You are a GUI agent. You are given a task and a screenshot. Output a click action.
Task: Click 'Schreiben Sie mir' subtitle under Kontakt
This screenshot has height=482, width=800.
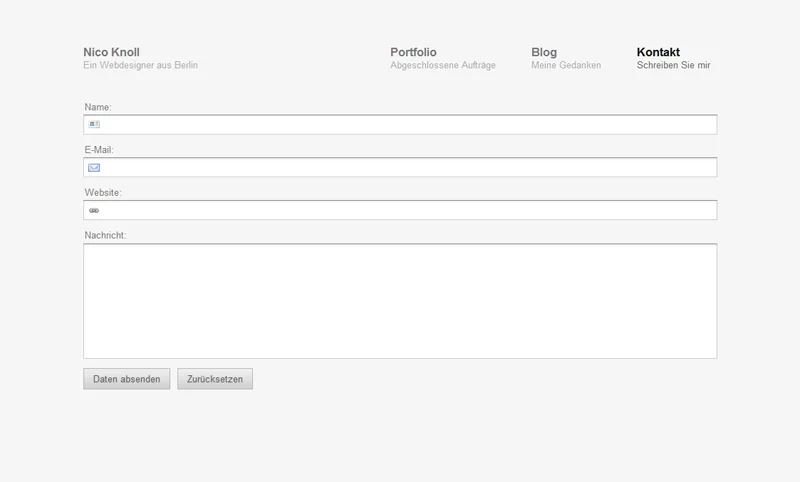[673, 66]
